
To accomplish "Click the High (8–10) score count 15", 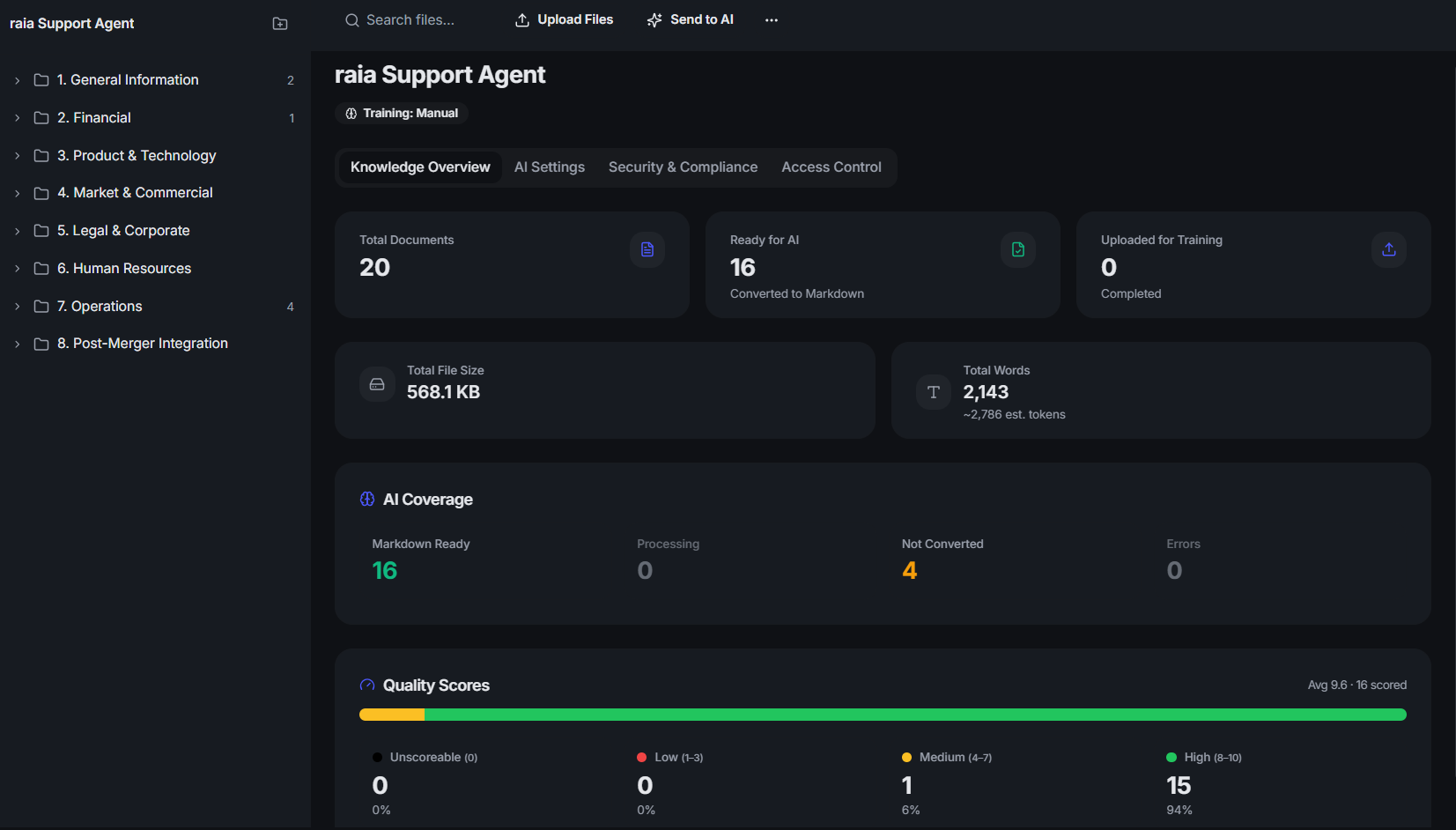I will [x=1179, y=786].
